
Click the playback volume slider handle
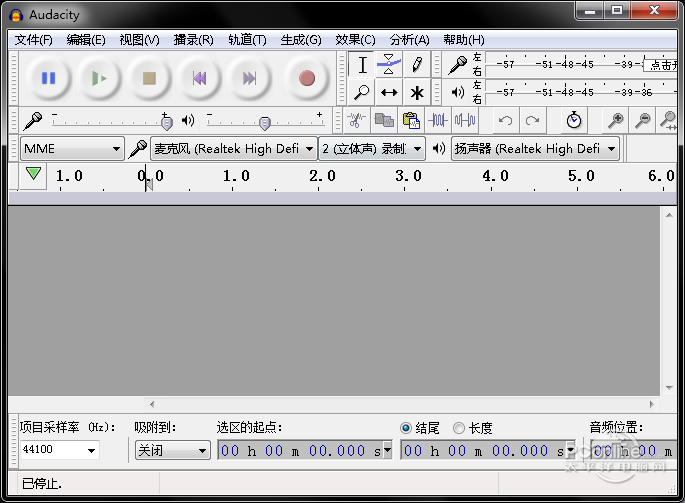click(264, 123)
